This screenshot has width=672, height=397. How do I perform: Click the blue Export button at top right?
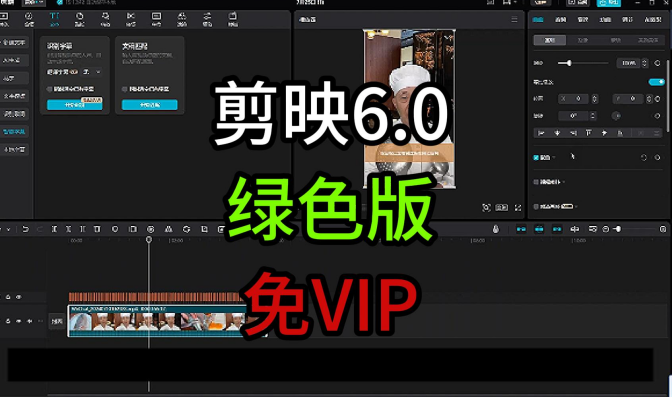pyautogui.click(x=609, y=3)
